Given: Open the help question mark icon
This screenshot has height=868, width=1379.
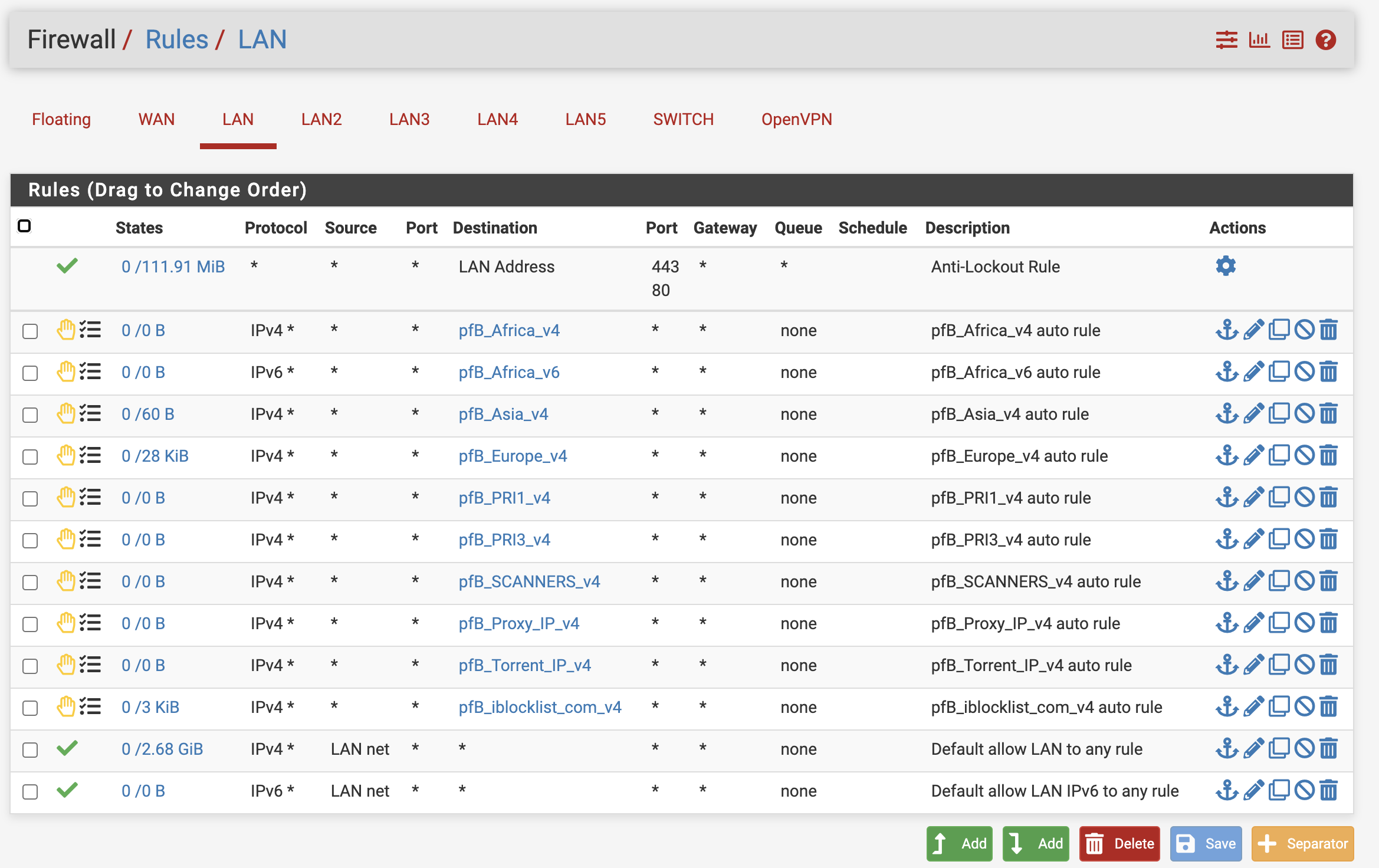Looking at the screenshot, I should [1325, 40].
